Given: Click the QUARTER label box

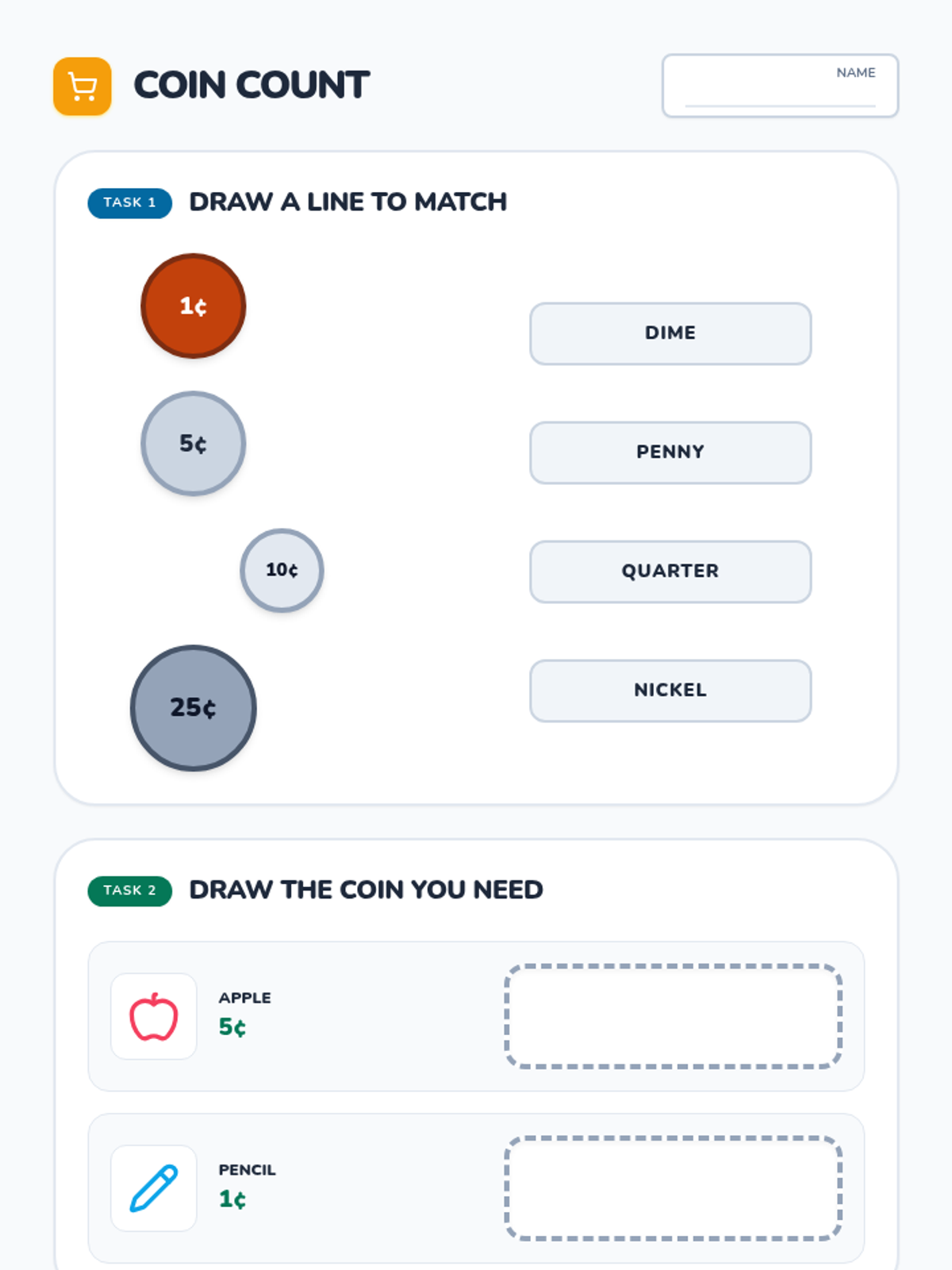Looking at the screenshot, I should [x=670, y=571].
